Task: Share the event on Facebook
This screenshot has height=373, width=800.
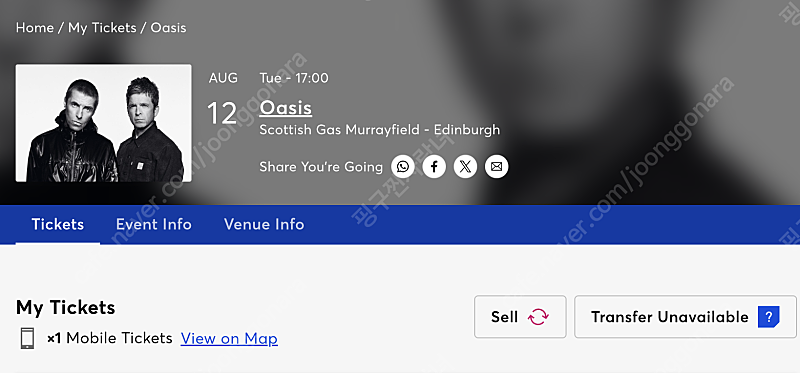Action: [x=434, y=167]
